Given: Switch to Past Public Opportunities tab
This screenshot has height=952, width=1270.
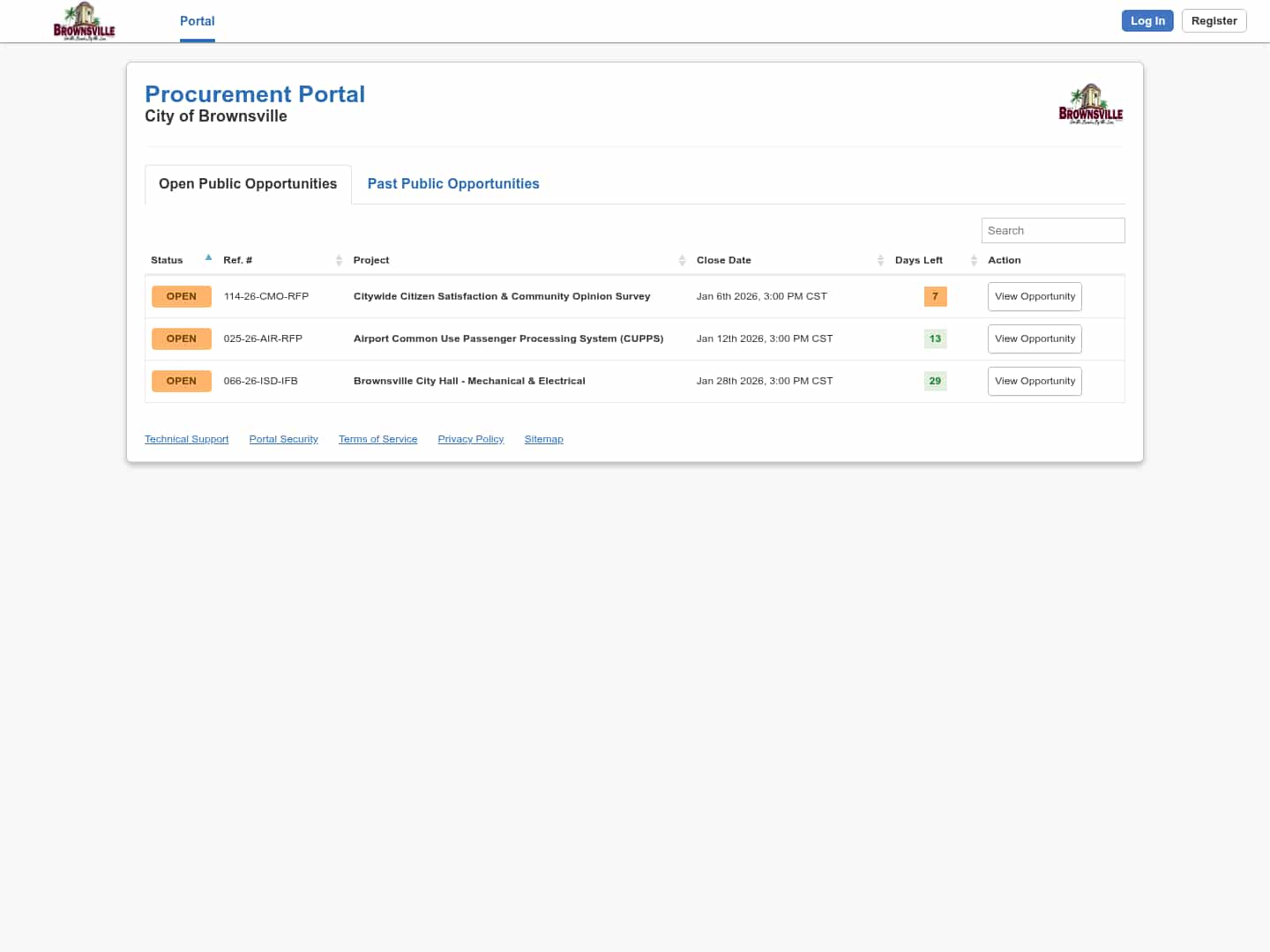Looking at the screenshot, I should [453, 184].
